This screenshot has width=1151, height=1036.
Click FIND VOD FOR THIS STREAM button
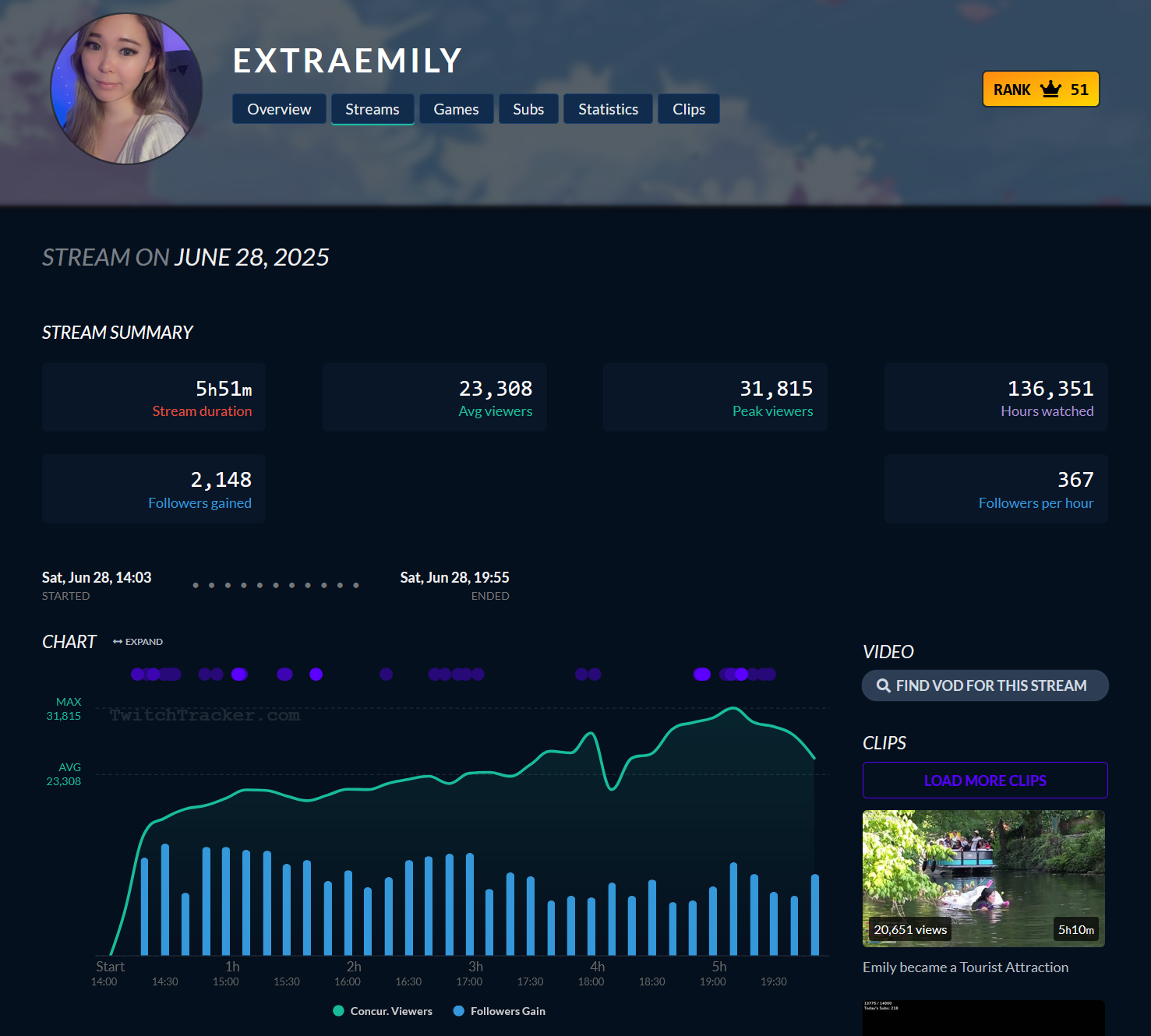(x=985, y=685)
